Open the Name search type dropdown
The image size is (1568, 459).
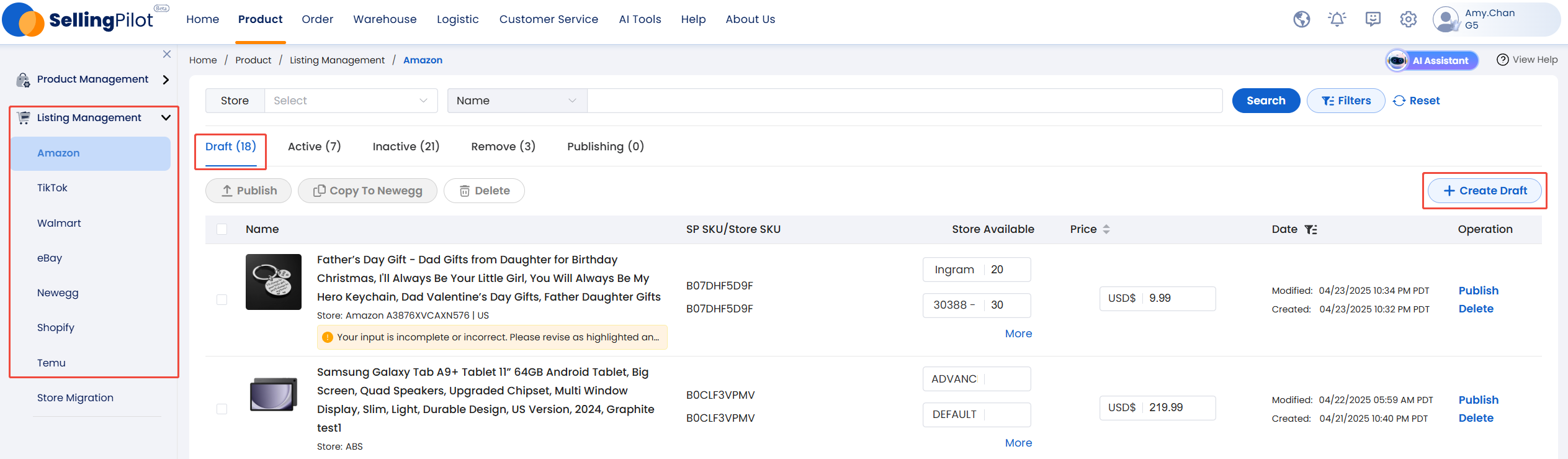coord(517,101)
